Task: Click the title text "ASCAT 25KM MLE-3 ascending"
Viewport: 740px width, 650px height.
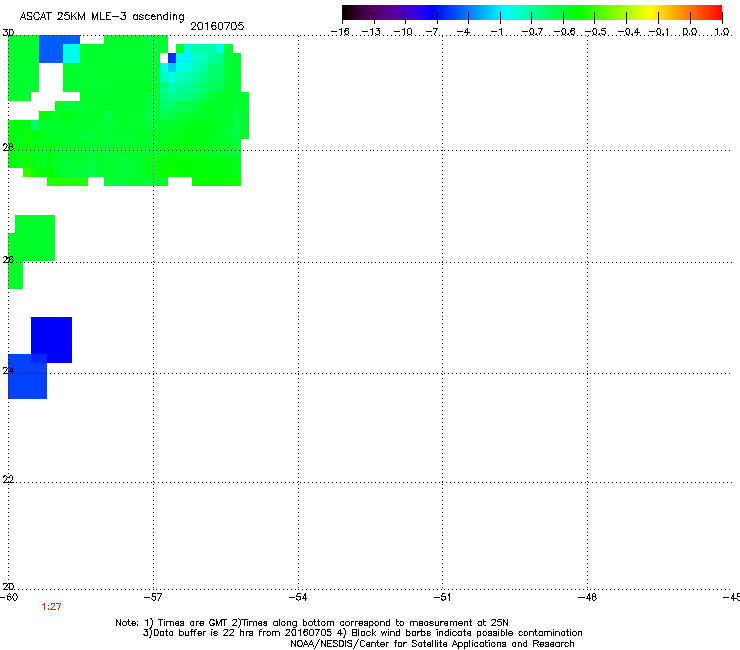Action: click(102, 17)
